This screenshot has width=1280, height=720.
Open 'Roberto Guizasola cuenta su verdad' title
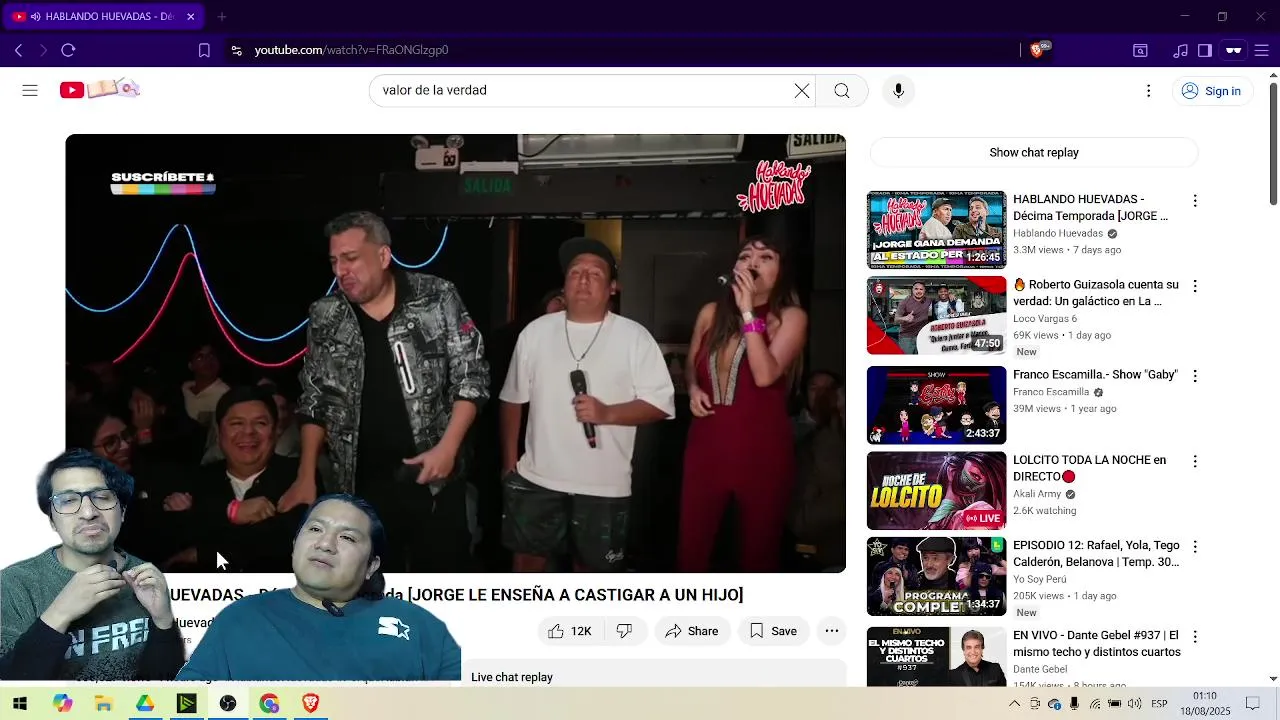point(1096,293)
